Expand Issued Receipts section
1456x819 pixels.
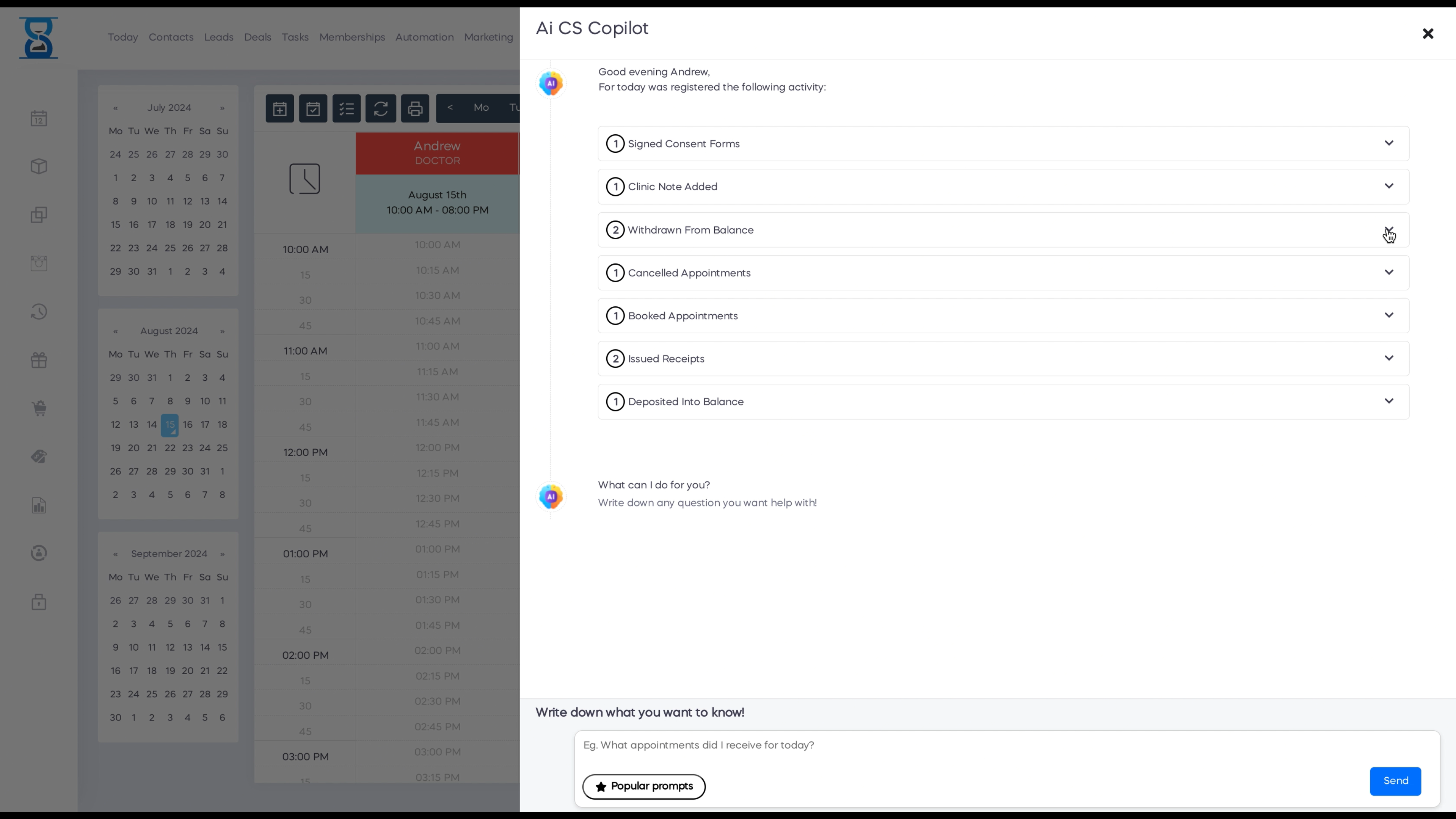point(1388,358)
